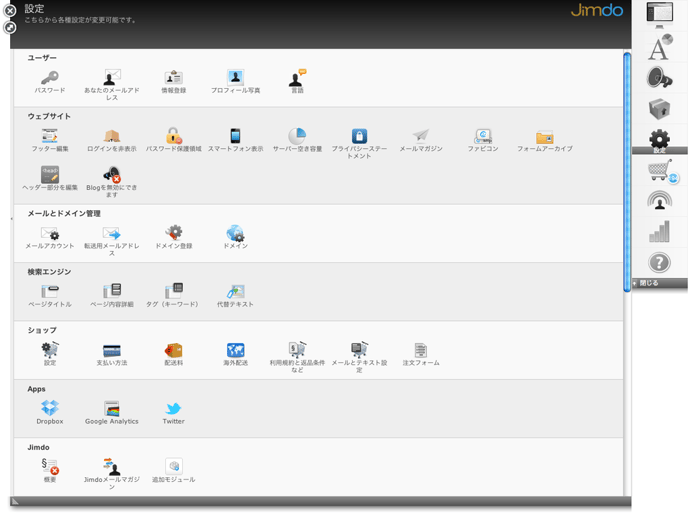
Task: Collapse sidebar with 閉じる button
Action: pos(647,283)
